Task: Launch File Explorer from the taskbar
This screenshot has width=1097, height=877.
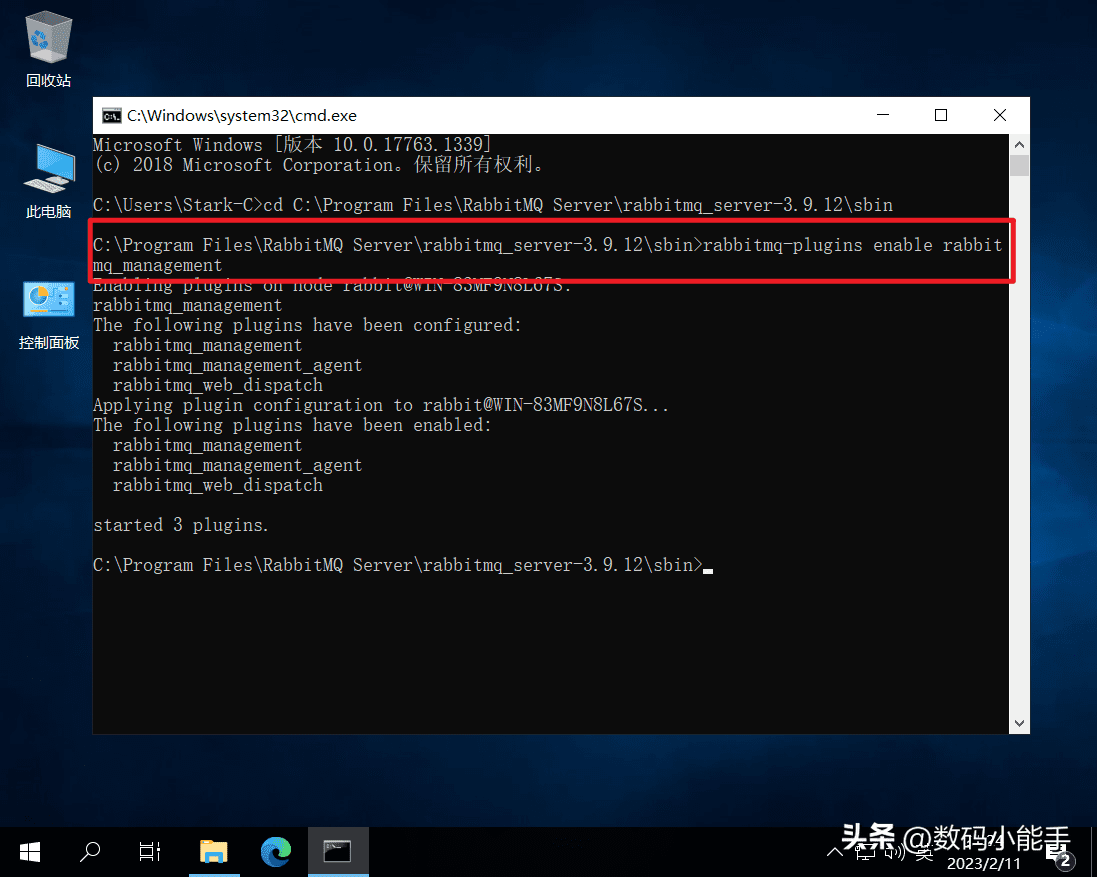Action: click(x=213, y=851)
